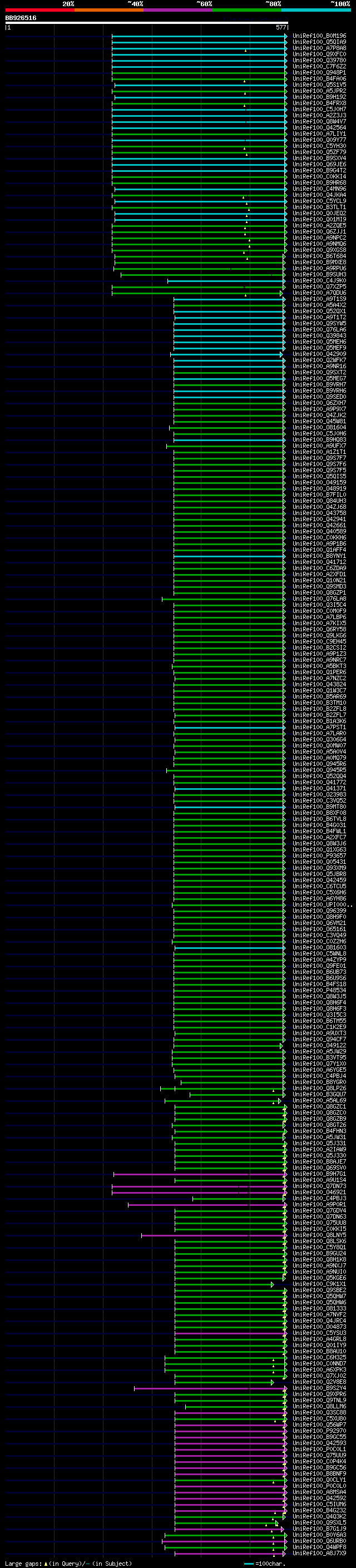Click the white query sequence bar
Image resolution: width=356 pixels, height=1568 pixels.
pos(147,22)
